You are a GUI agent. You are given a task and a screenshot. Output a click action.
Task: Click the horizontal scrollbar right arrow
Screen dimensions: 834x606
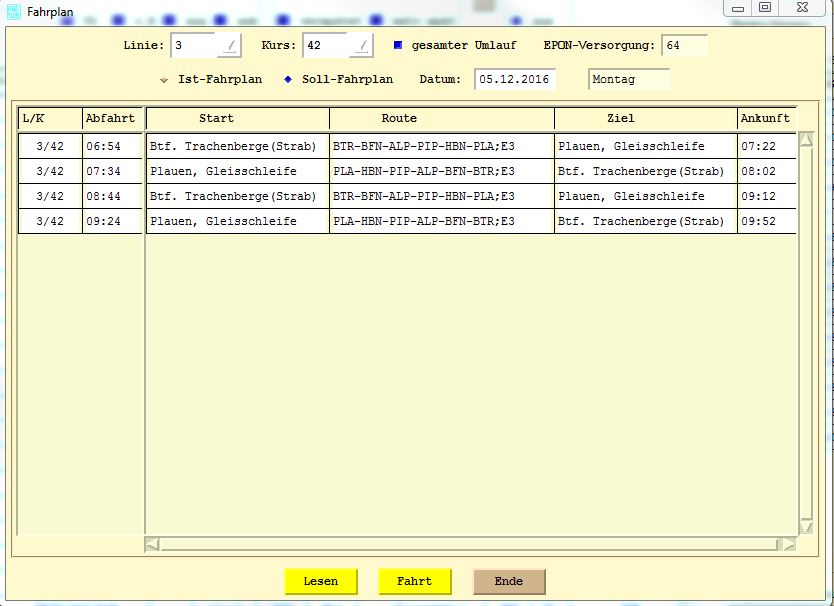(x=789, y=544)
